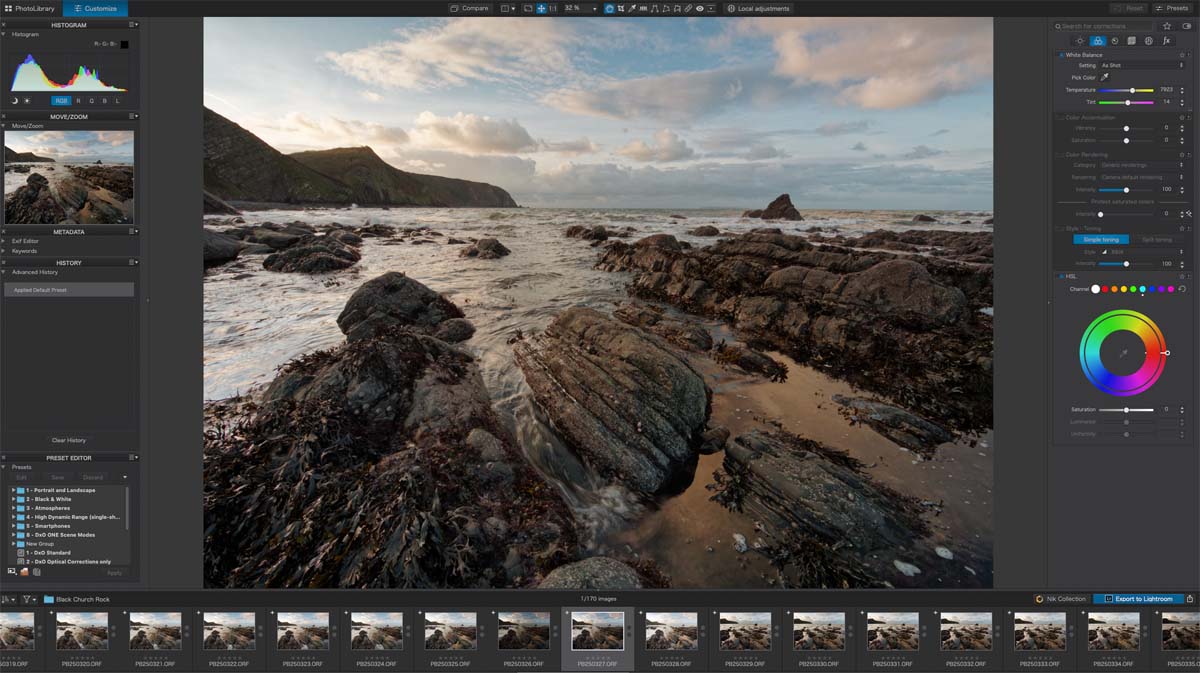
Task: Toggle the HSL correction switch
Action: (1060, 276)
